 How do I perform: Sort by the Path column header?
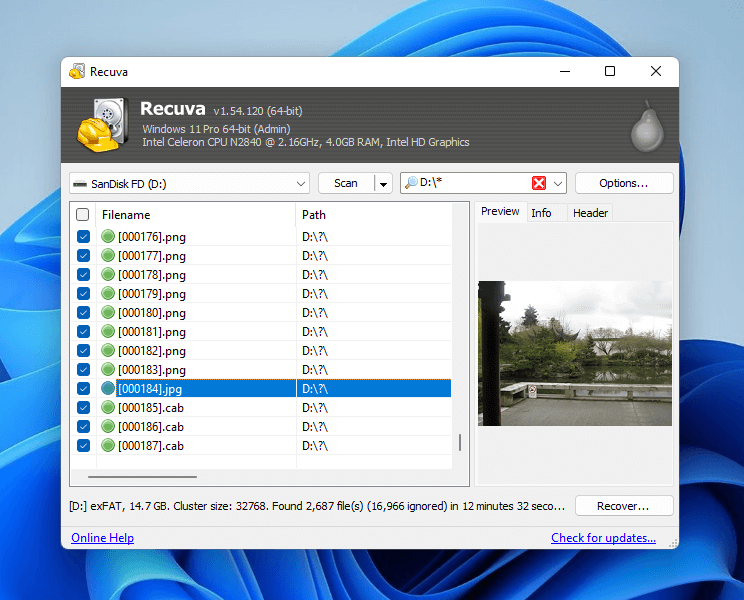(374, 215)
